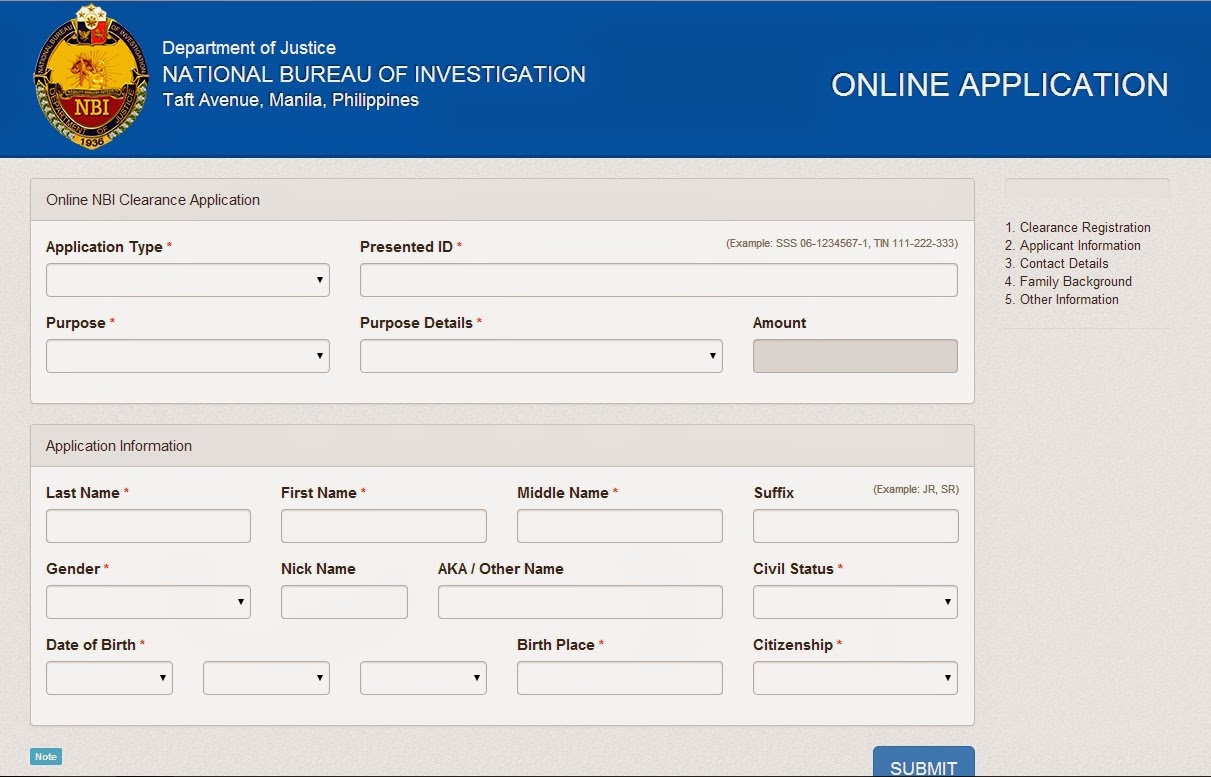Click the Presented ID input field

pyautogui.click(x=658, y=280)
